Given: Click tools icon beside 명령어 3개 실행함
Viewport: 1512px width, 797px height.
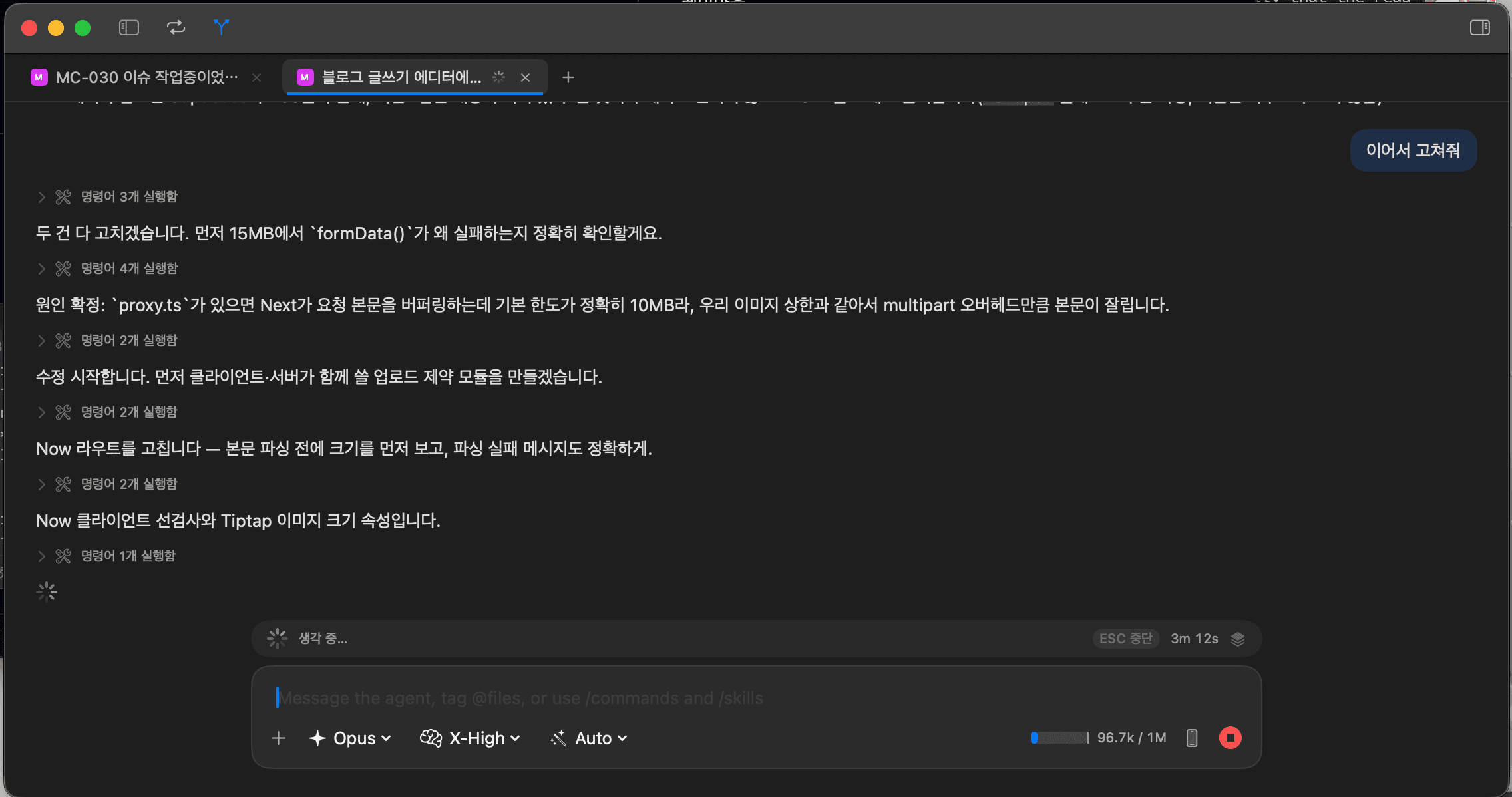Looking at the screenshot, I should pyautogui.click(x=63, y=196).
